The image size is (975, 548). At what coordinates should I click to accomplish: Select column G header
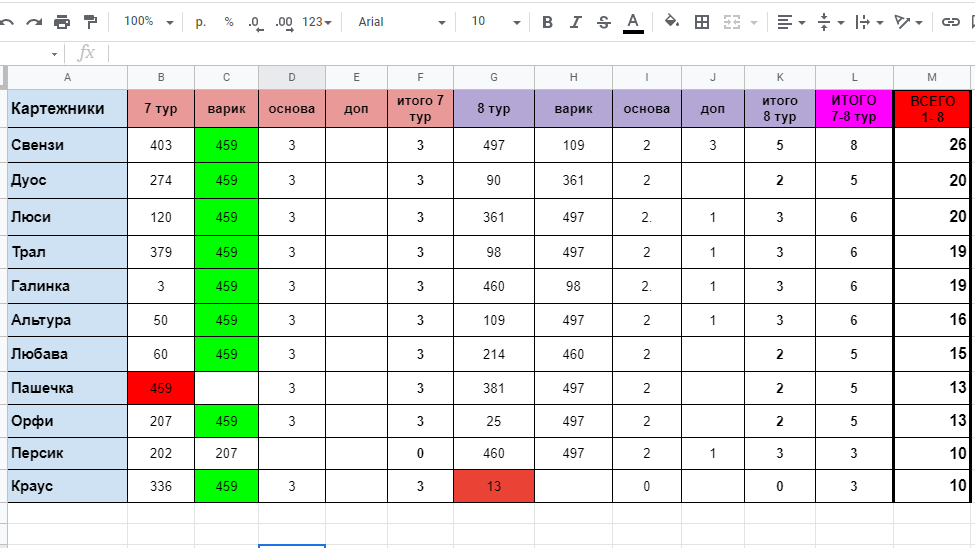point(494,77)
